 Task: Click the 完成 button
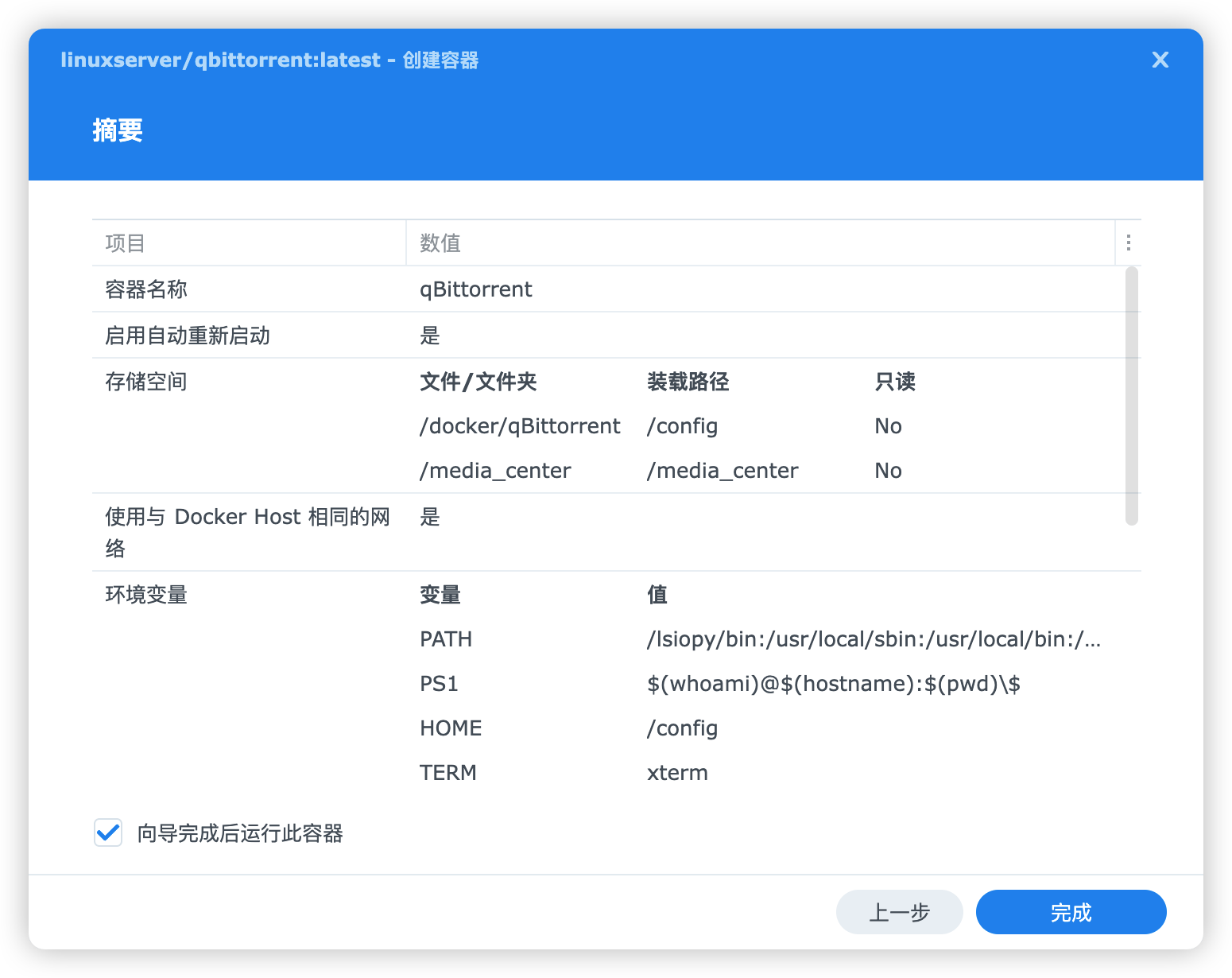pyautogui.click(x=1070, y=912)
